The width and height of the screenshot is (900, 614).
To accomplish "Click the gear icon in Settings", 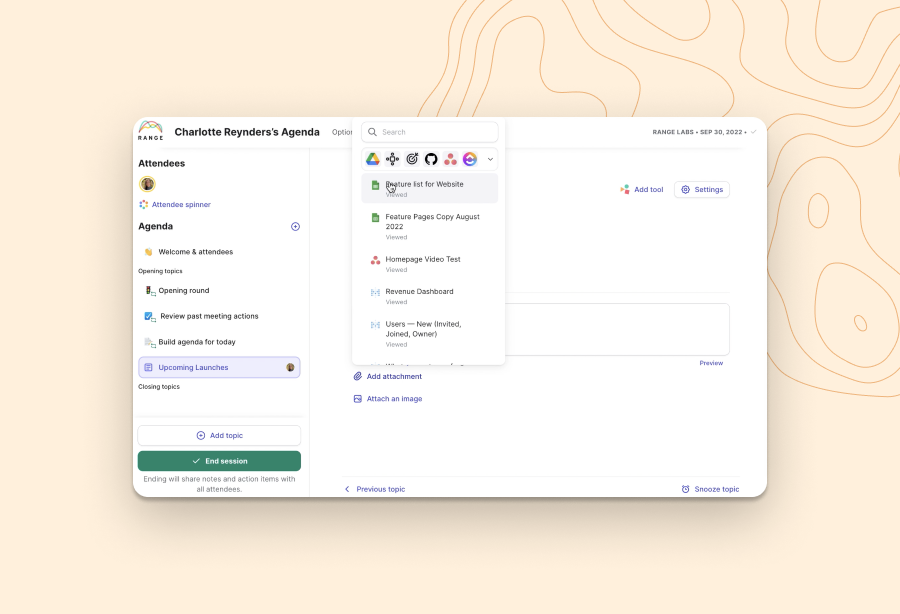I will 685,189.
